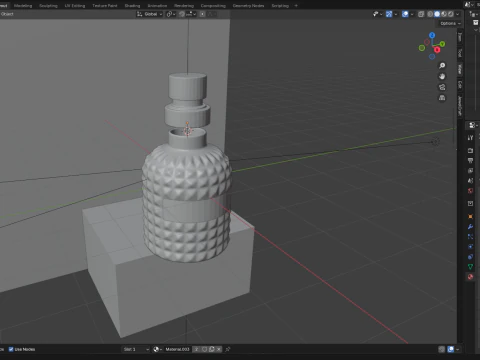Select solid viewport shading

pos(437,14)
